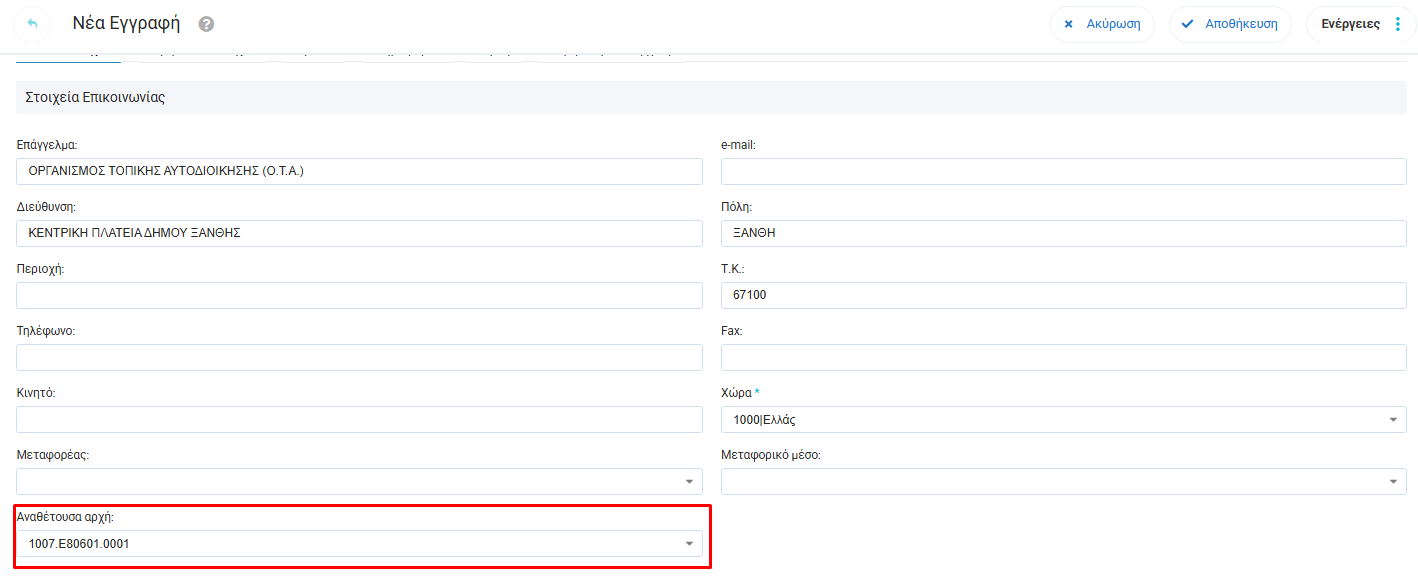This screenshot has width=1418, height=578.
Task: Select the Πόλη field containing ΞΑΝΘΗ
Action: tap(1063, 234)
